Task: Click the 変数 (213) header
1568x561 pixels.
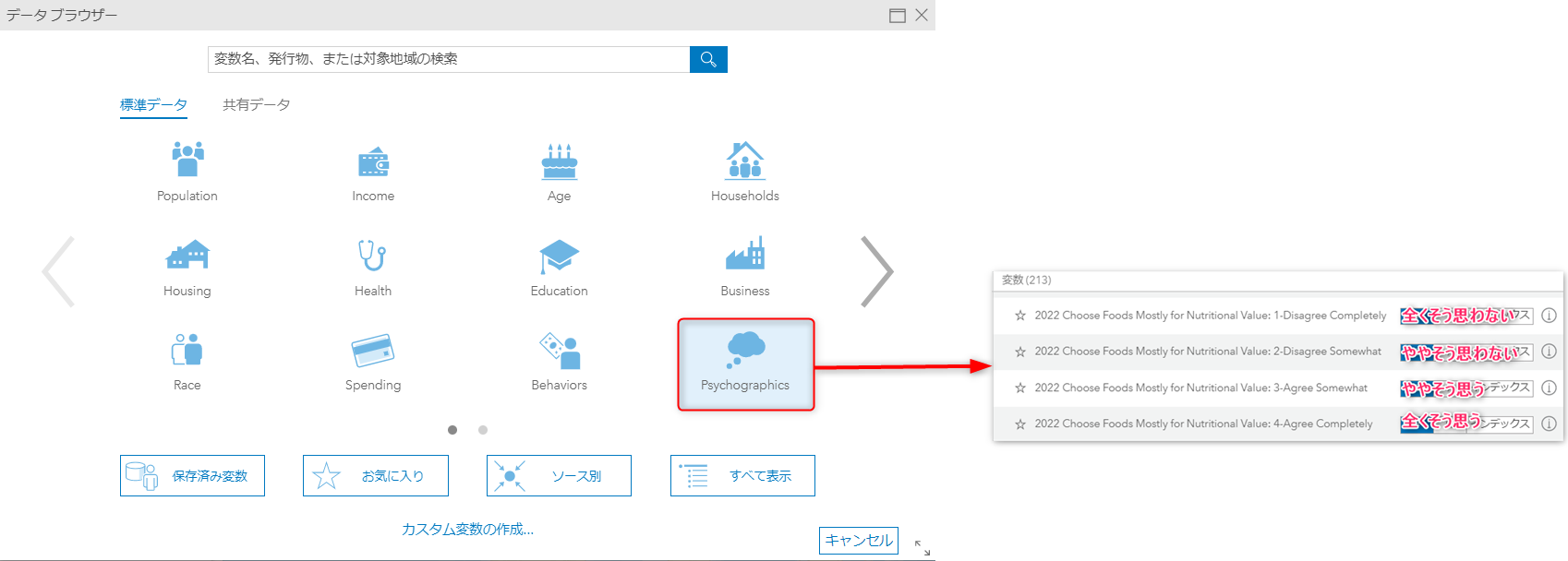Action: click(1027, 280)
